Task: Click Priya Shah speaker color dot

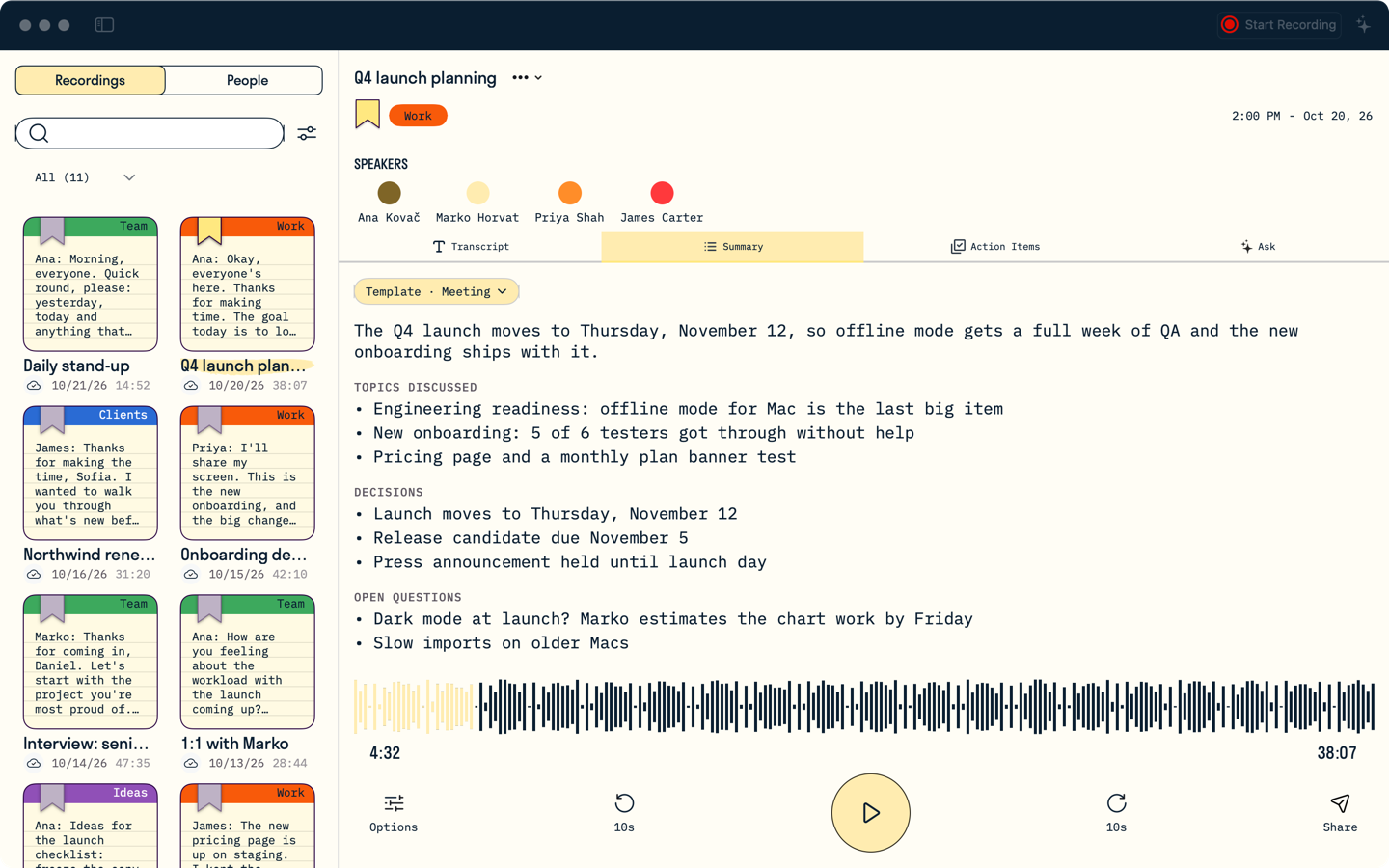Action: tap(570, 193)
